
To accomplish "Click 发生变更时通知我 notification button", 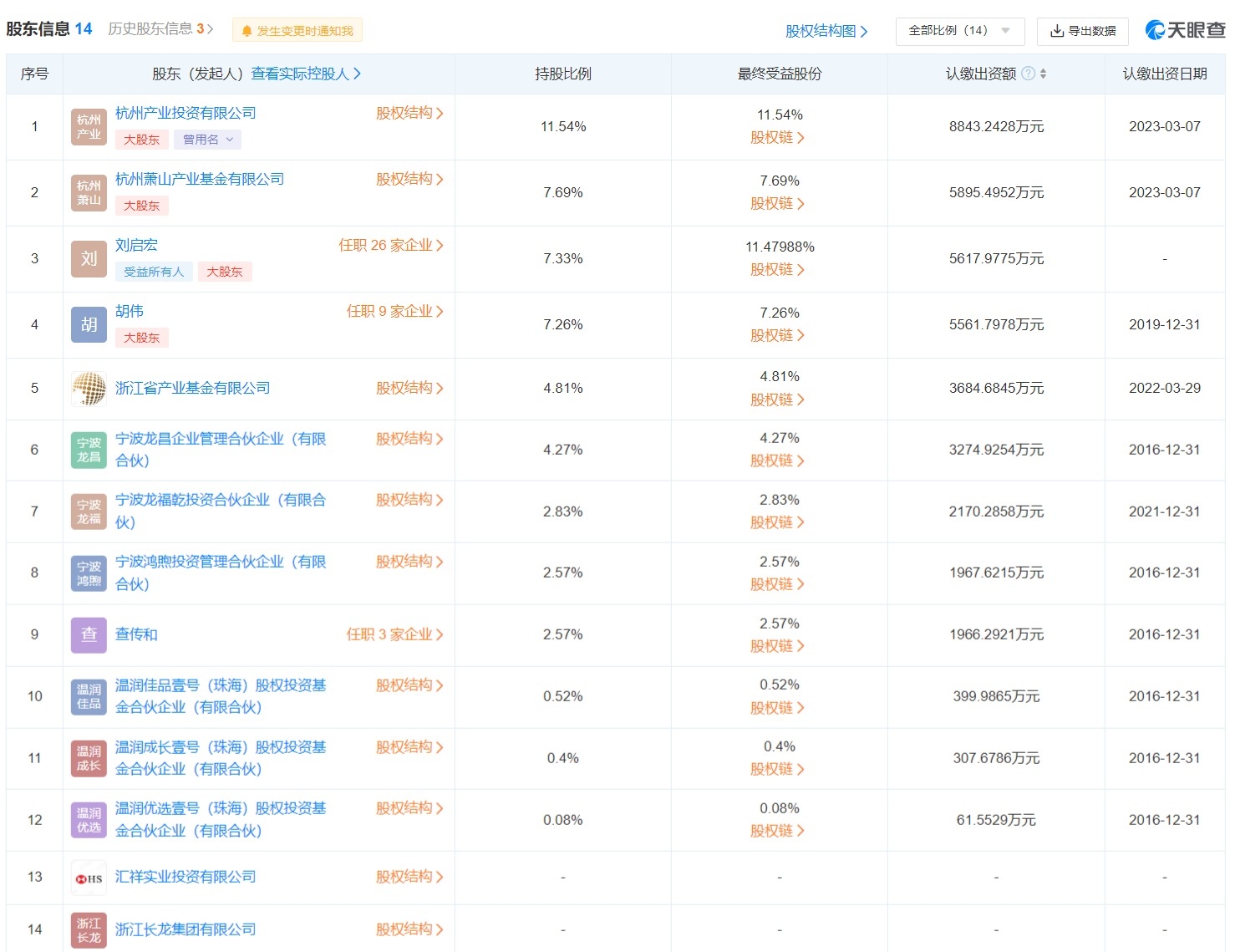I will tap(297, 31).
